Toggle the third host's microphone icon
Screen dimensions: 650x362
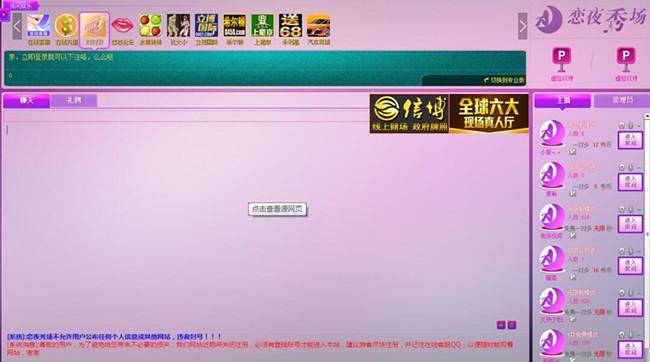[x=631, y=209]
